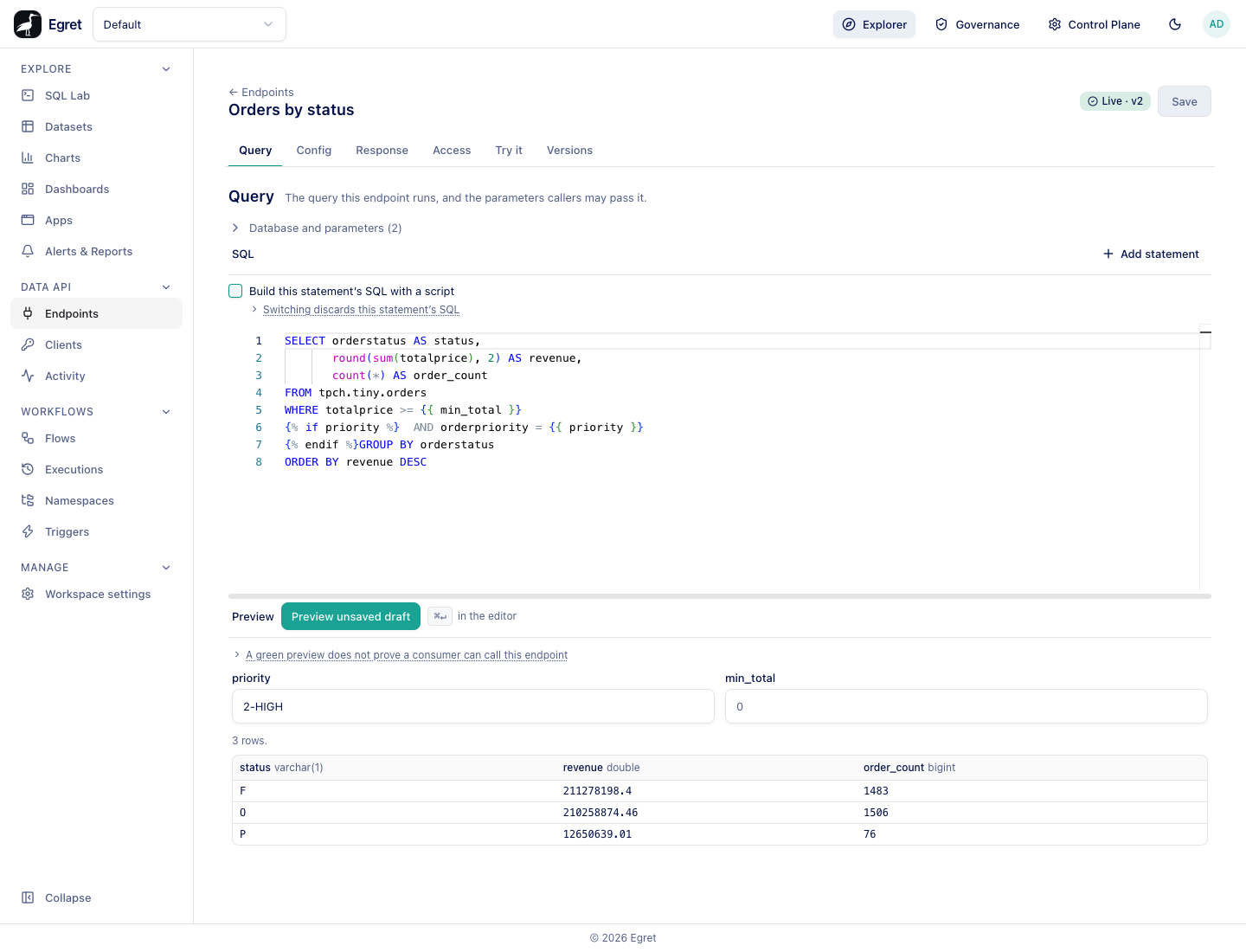Open SQL Lab icon in sidebar
The width and height of the screenshot is (1246, 952).
tap(28, 95)
